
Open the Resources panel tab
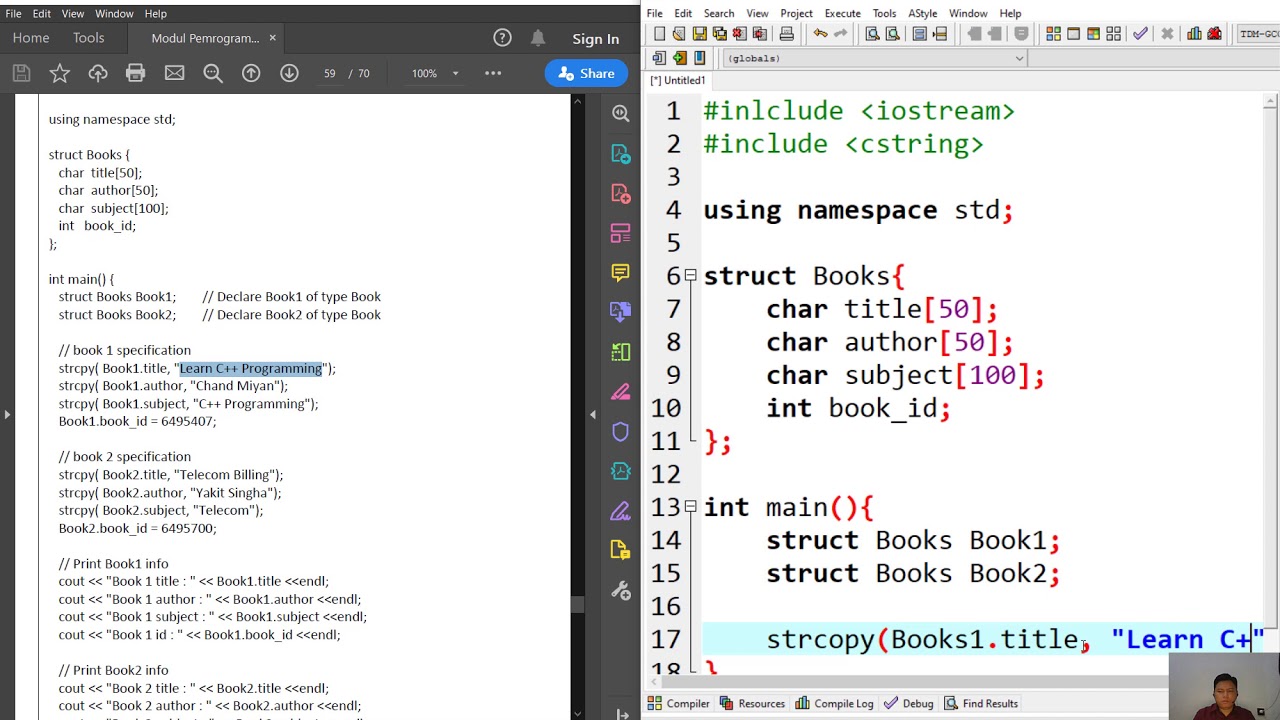pyautogui.click(x=751, y=703)
